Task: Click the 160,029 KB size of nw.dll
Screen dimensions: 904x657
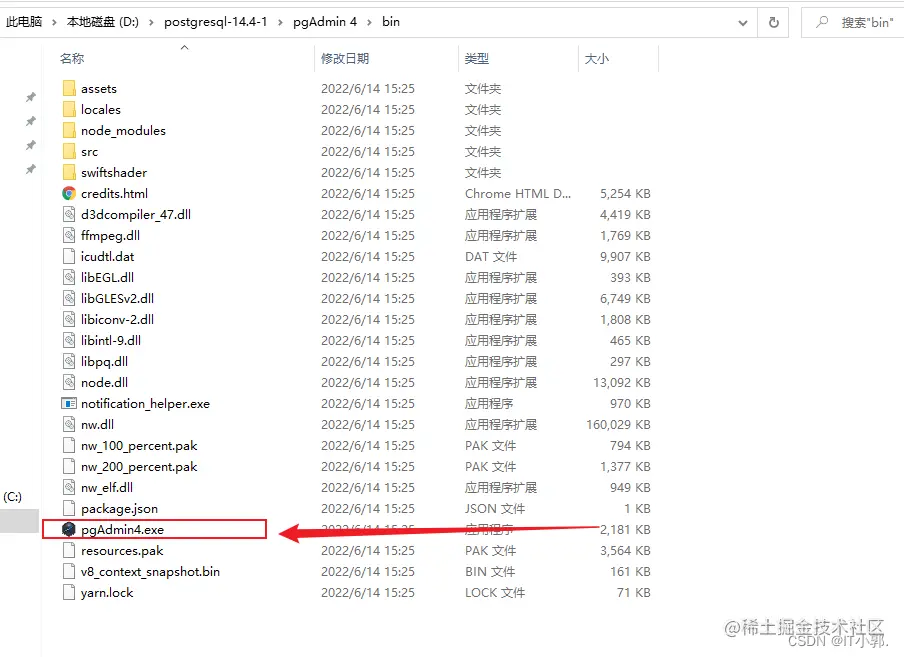Action: click(x=618, y=425)
